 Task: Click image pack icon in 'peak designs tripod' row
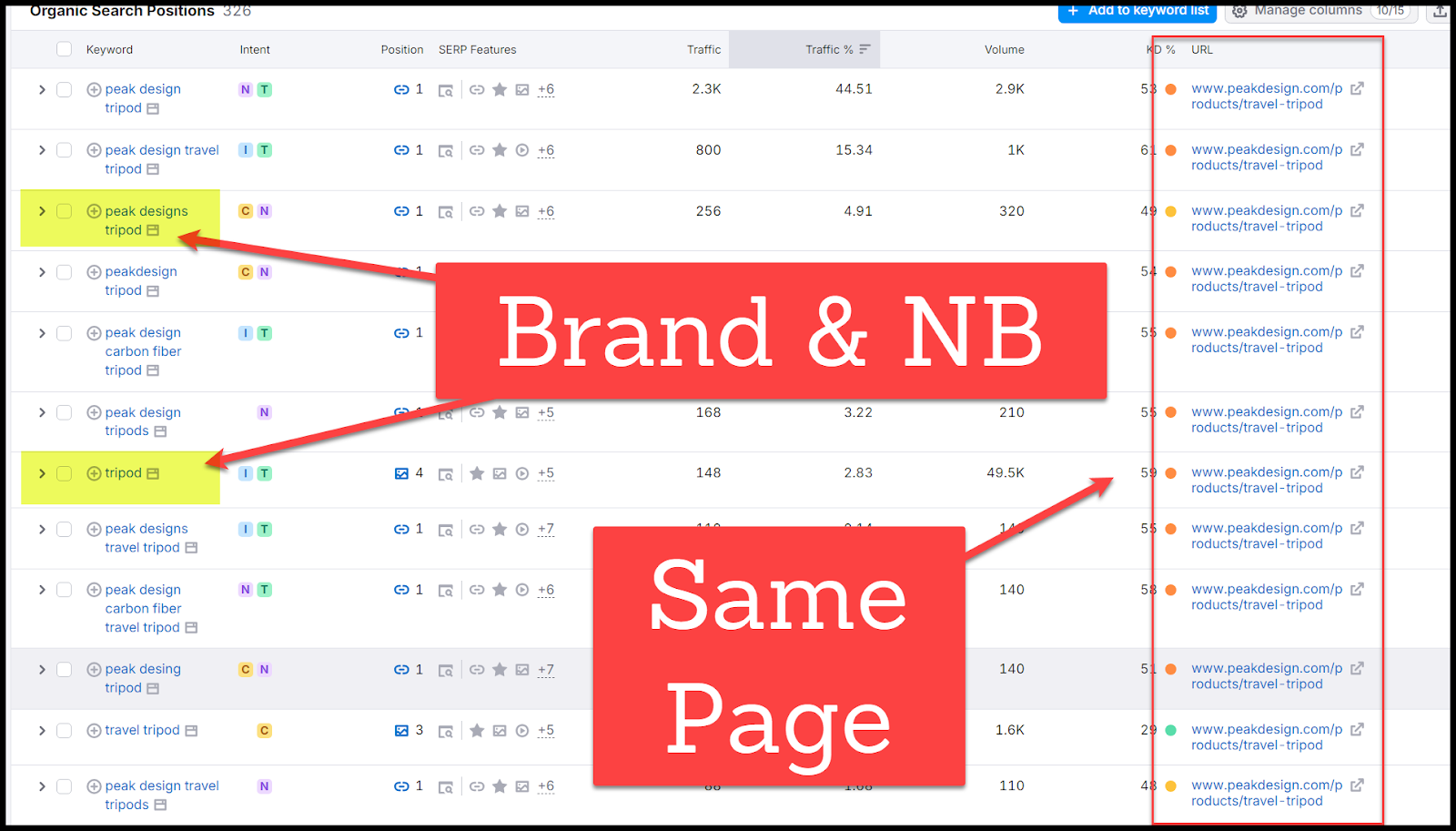tap(522, 211)
